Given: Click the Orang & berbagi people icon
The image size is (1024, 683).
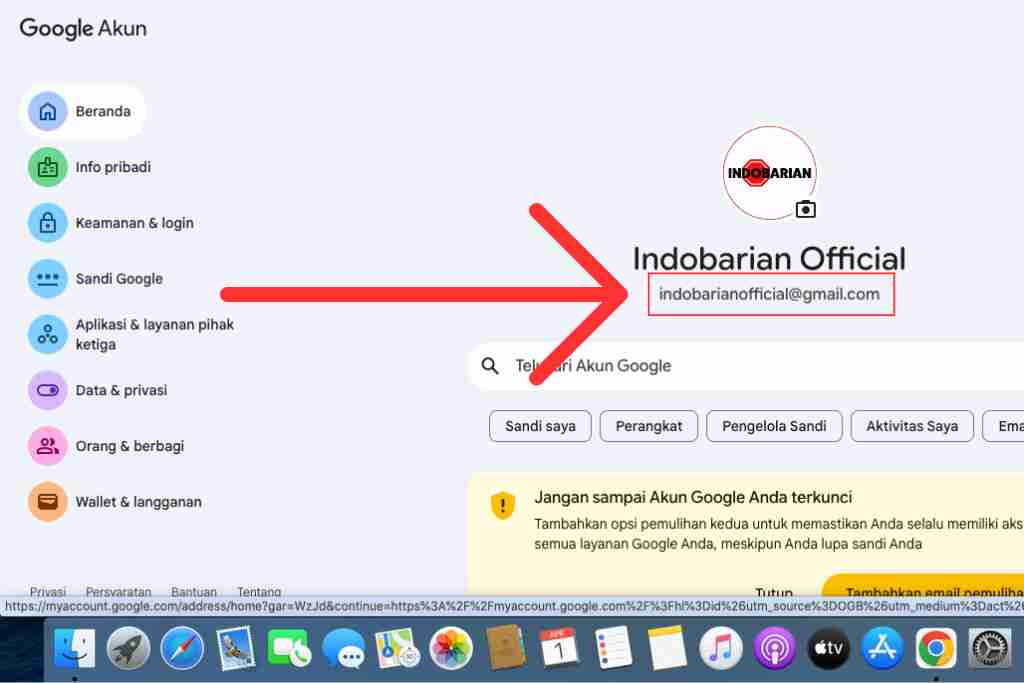Looking at the screenshot, I should [x=47, y=446].
